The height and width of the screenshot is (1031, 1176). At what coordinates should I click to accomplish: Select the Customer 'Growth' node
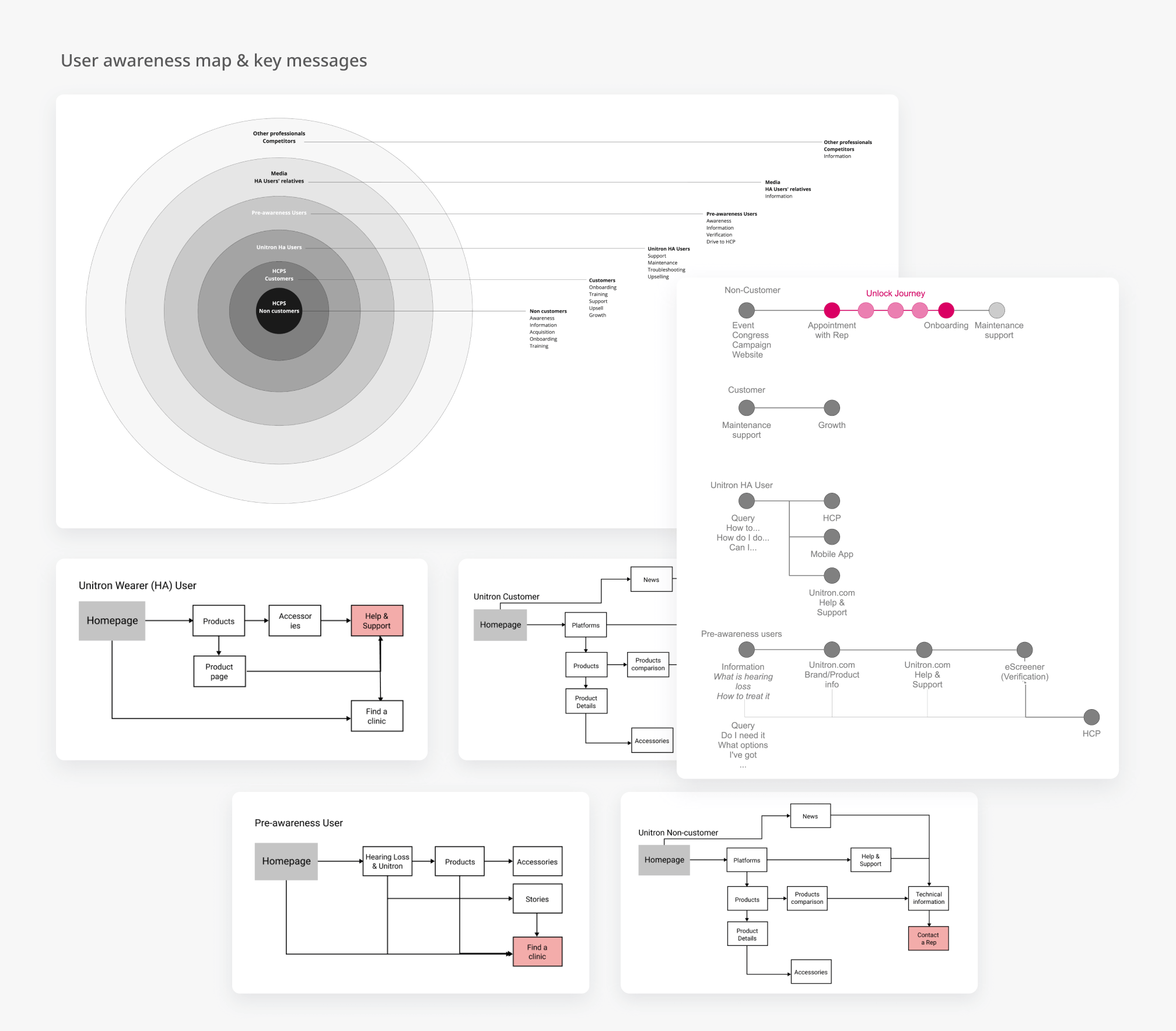pos(832,408)
